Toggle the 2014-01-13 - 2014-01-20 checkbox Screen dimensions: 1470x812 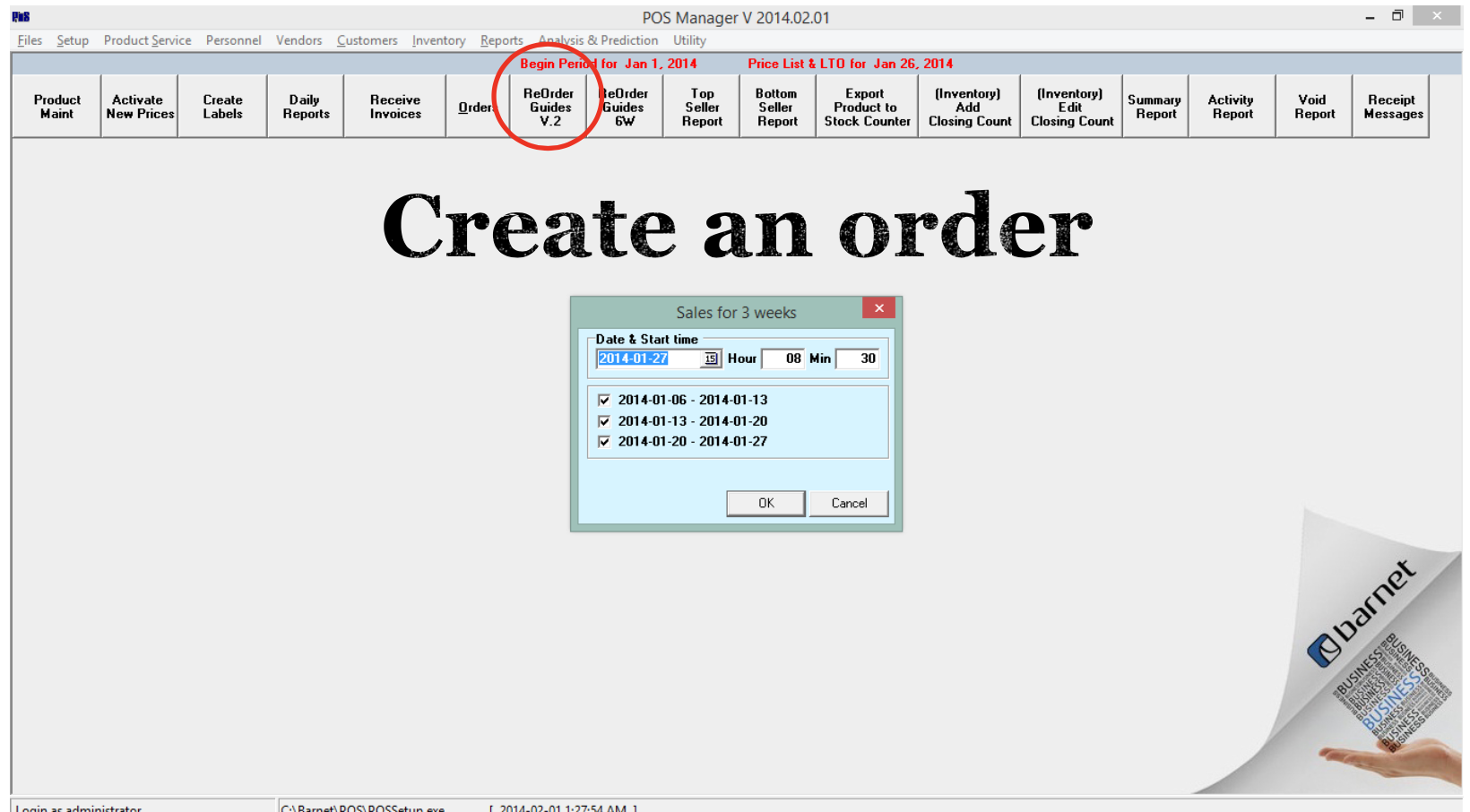coord(604,421)
